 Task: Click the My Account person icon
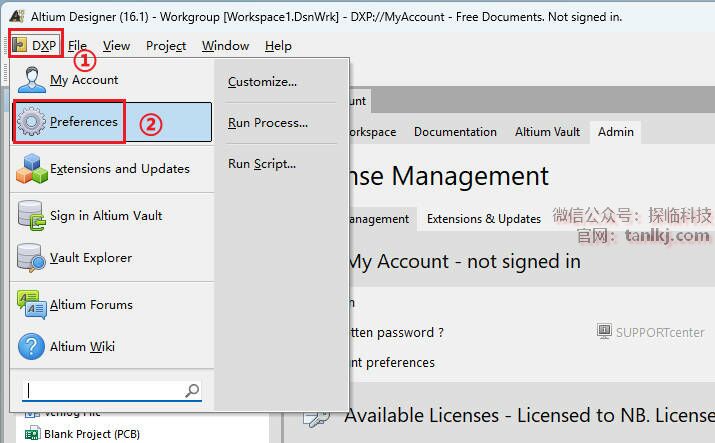(x=31, y=79)
